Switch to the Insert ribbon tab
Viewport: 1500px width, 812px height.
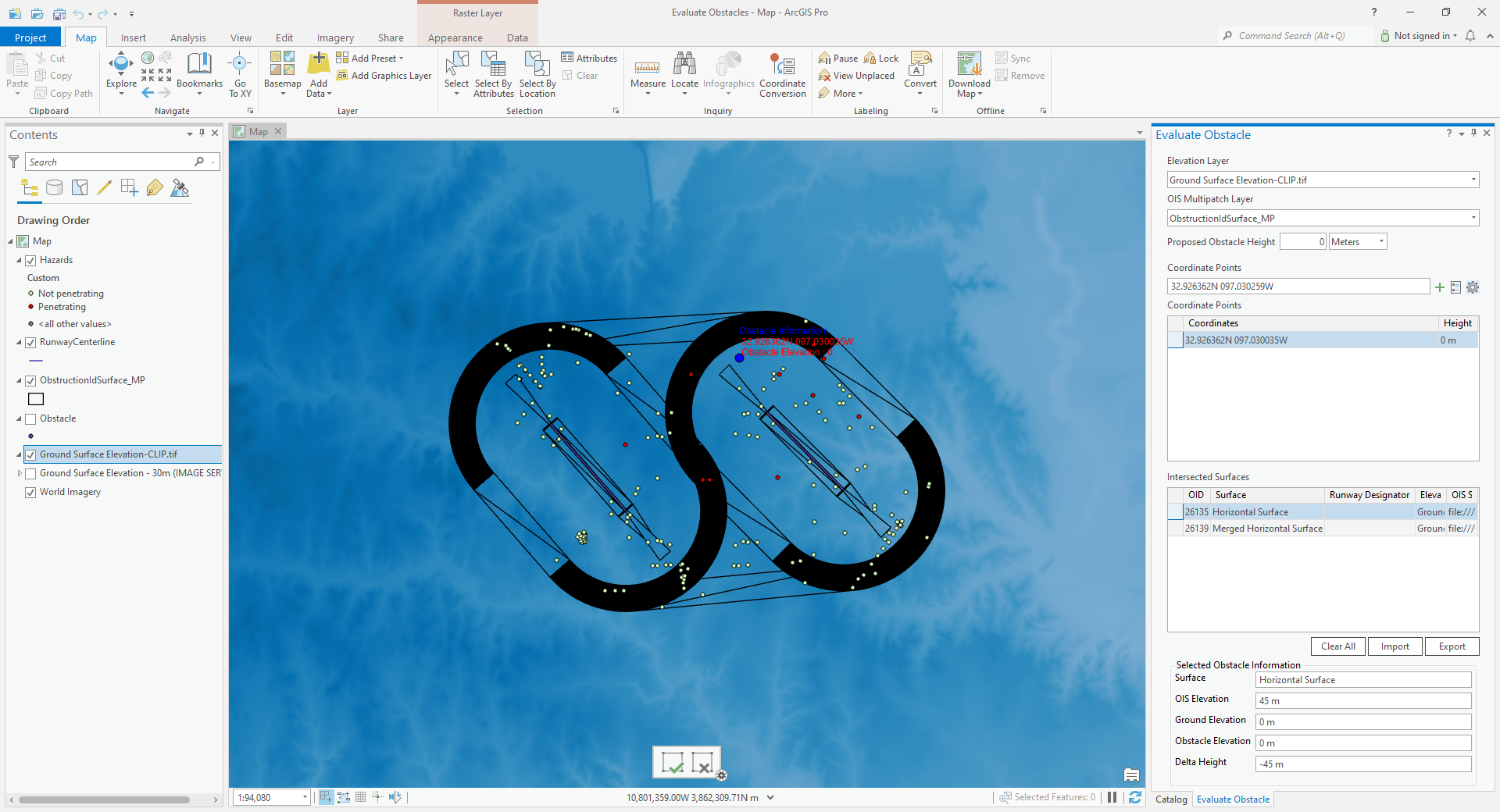pyautogui.click(x=133, y=37)
